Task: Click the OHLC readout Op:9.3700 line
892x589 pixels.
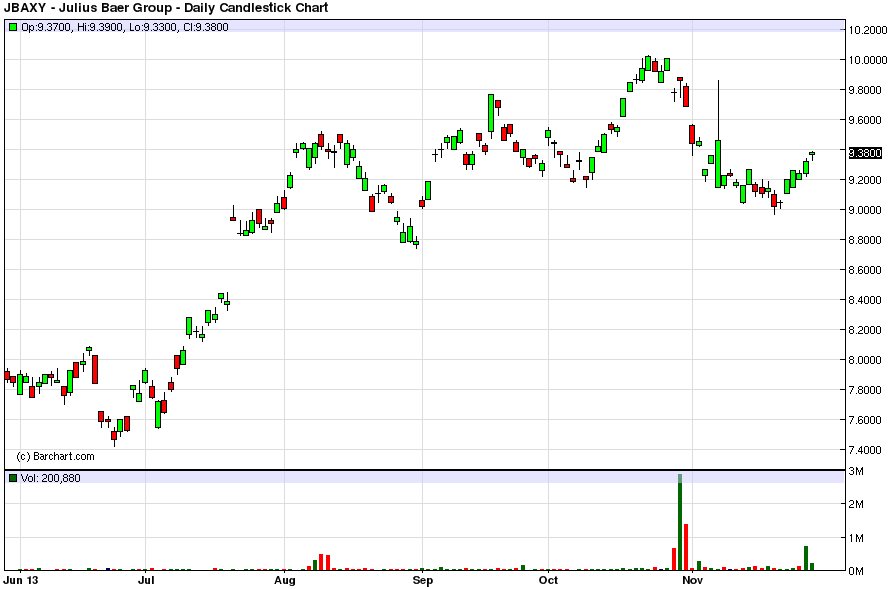Action: [x=125, y=27]
